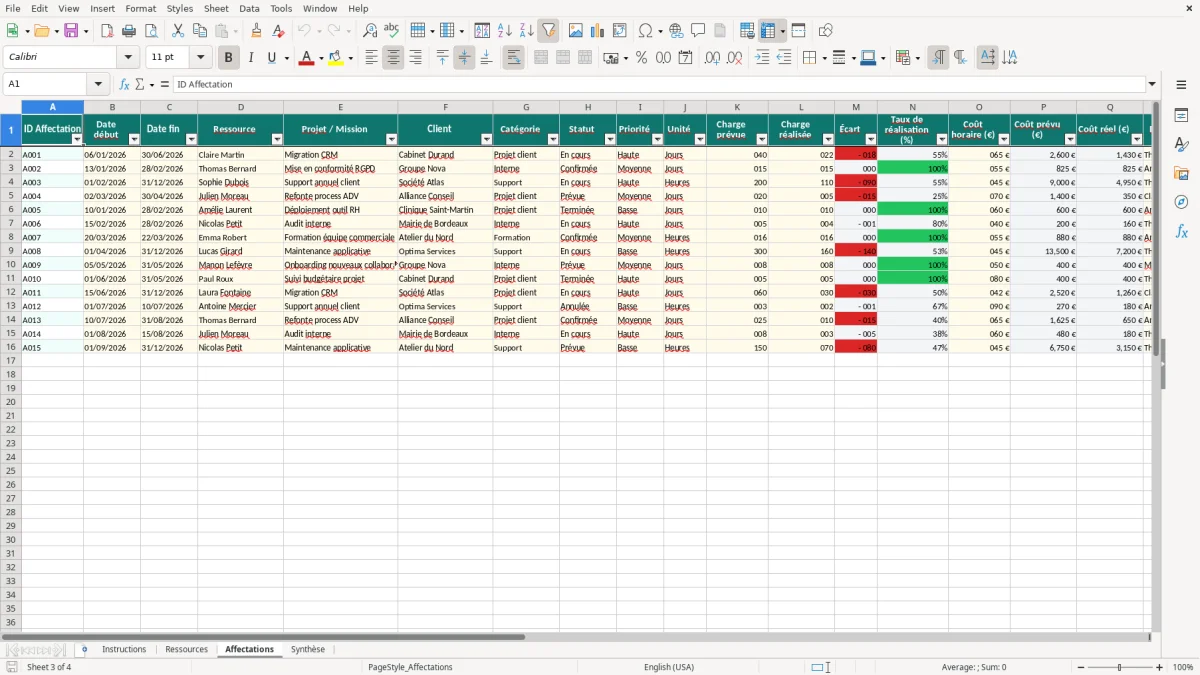Apply Percent number format
This screenshot has width=1200, height=675.
click(641, 58)
